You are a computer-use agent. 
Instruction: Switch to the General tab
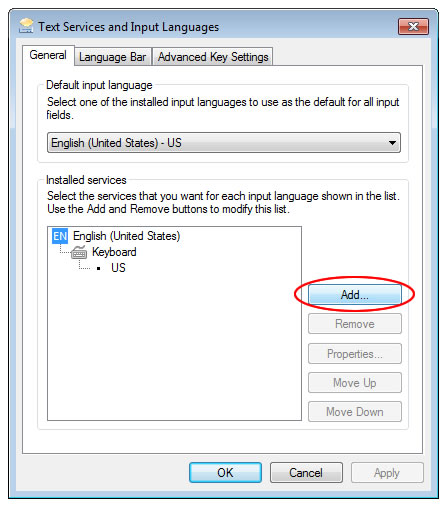pos(48,55)
